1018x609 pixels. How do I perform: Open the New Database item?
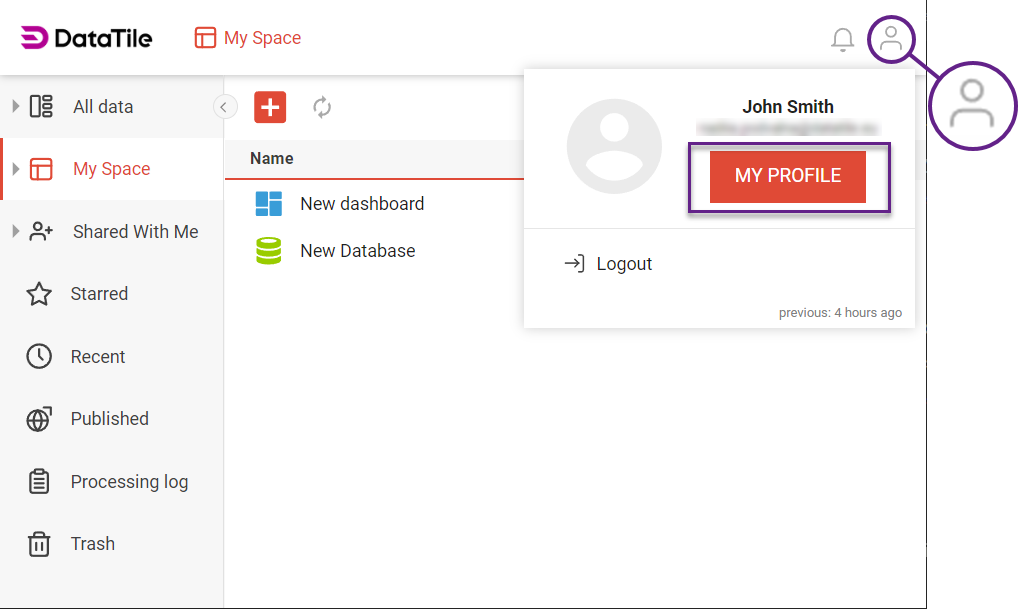[357, 250]
